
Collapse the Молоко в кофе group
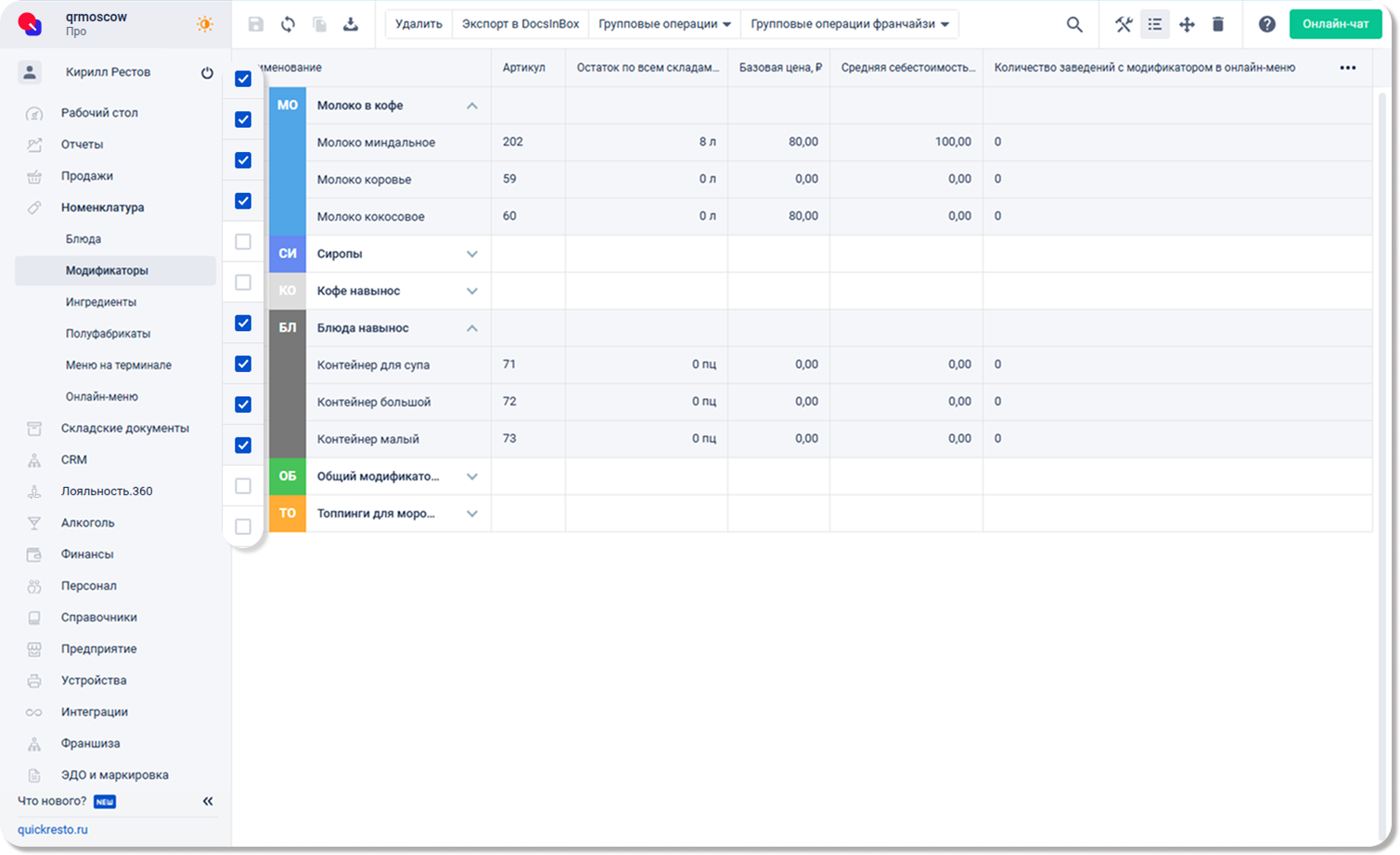point(471,106)
